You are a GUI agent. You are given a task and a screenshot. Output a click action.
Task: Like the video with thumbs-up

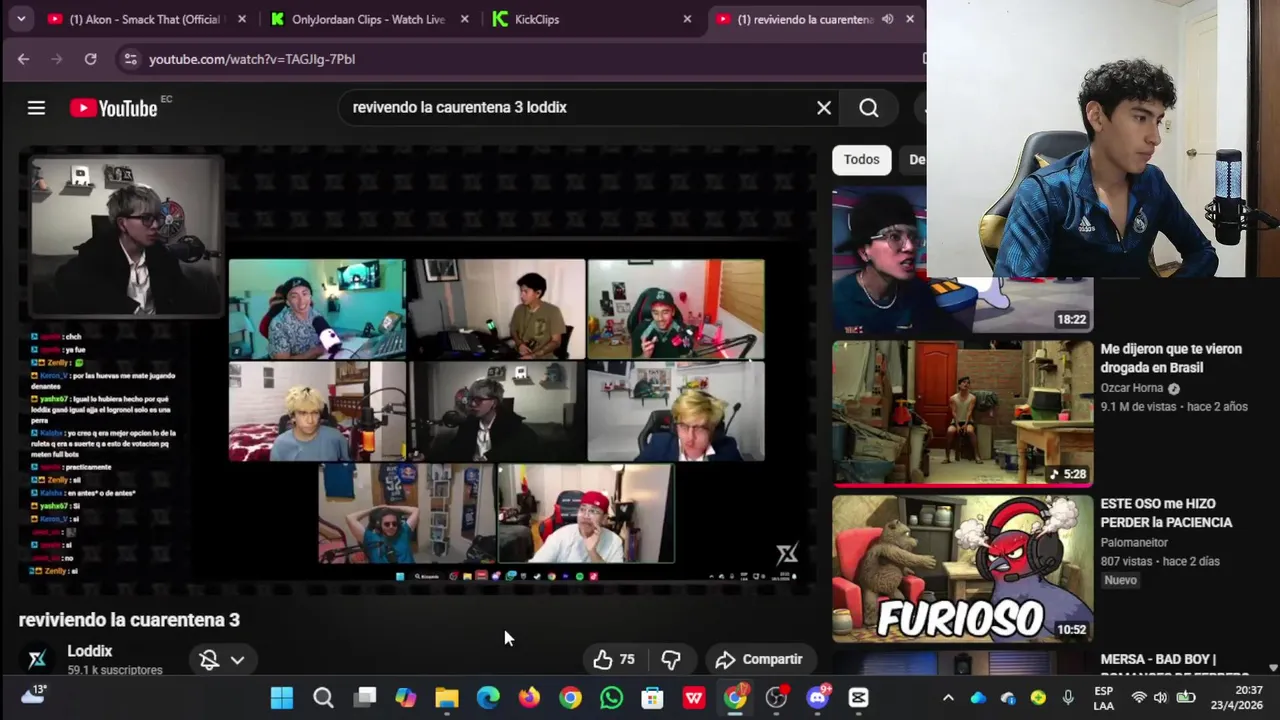tap(614, 659)
